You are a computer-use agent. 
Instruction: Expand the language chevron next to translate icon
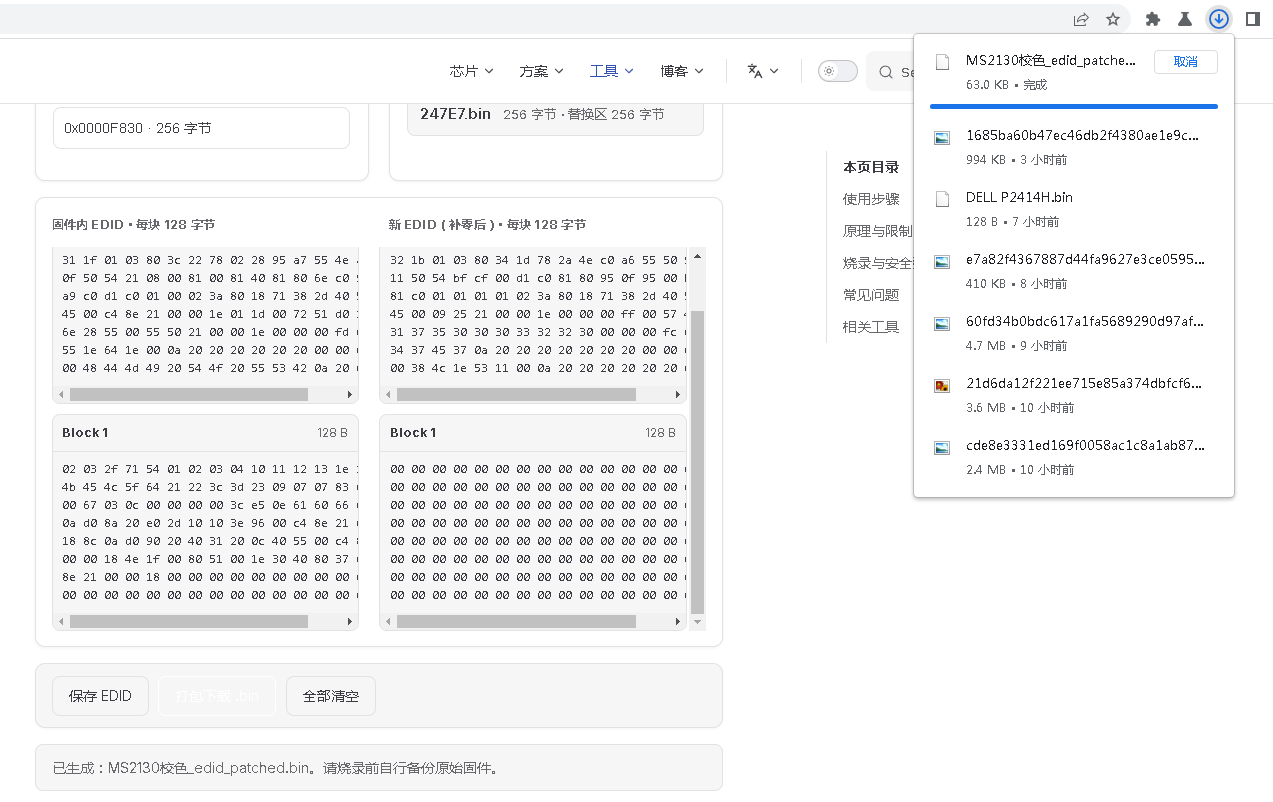(x=774, y=71)
